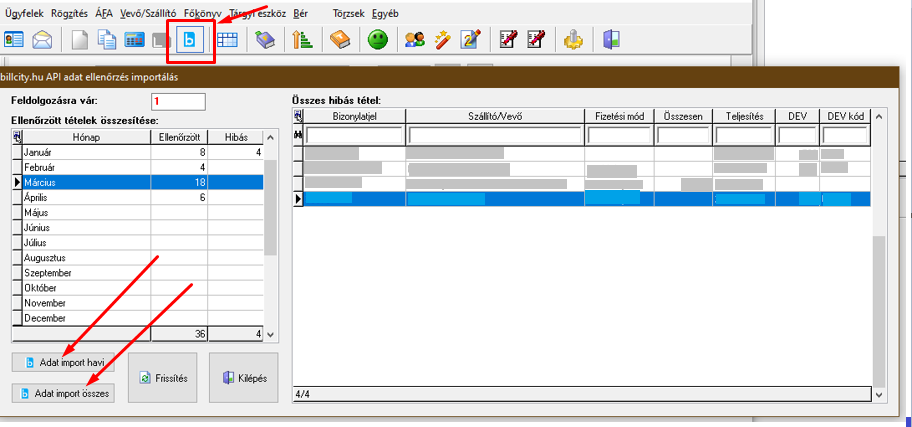The height and width of the screenshot is (427, 912).
Task: Click the Szállító/Vevő filter field
Action: point(494,135)
